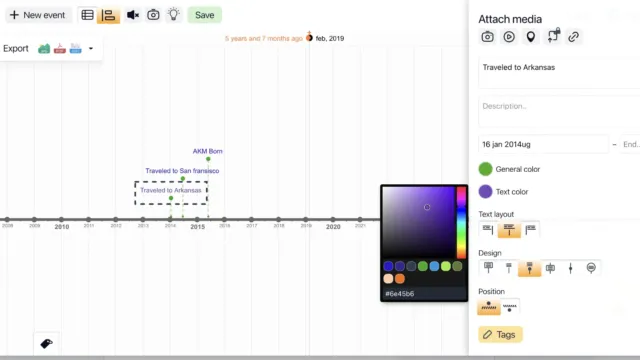Open the Tags button
Screen dimensions: 640x360
click(500, 335)
